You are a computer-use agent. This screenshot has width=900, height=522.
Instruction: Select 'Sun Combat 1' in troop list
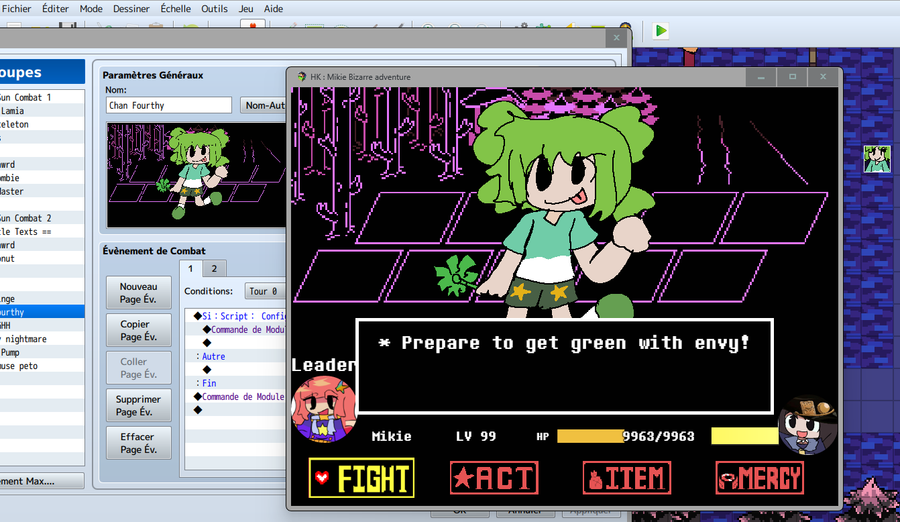tap(42, 97)
